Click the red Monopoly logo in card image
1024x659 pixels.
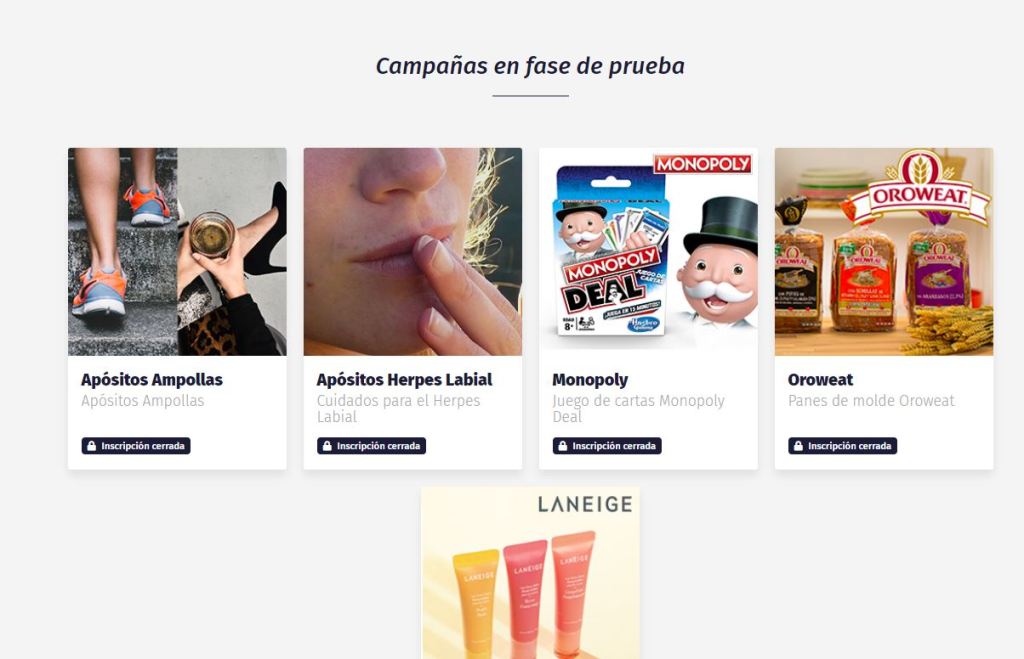tap(703, 164)
